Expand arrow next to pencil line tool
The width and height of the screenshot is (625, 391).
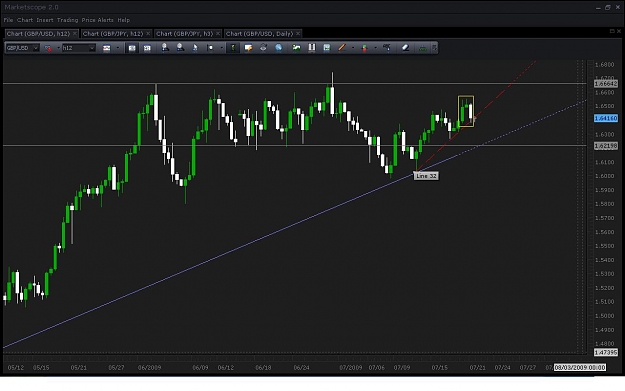[353, 48]
